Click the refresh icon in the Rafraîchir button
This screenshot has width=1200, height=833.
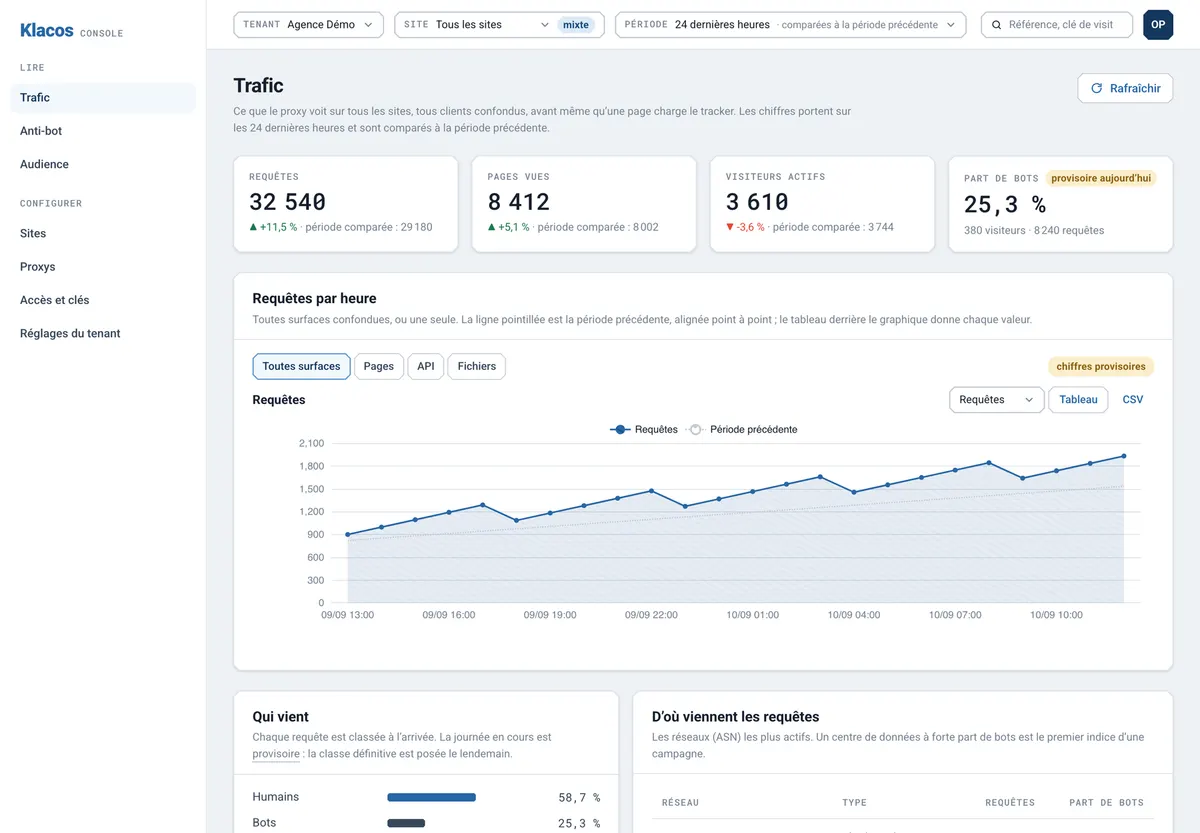1096,88
